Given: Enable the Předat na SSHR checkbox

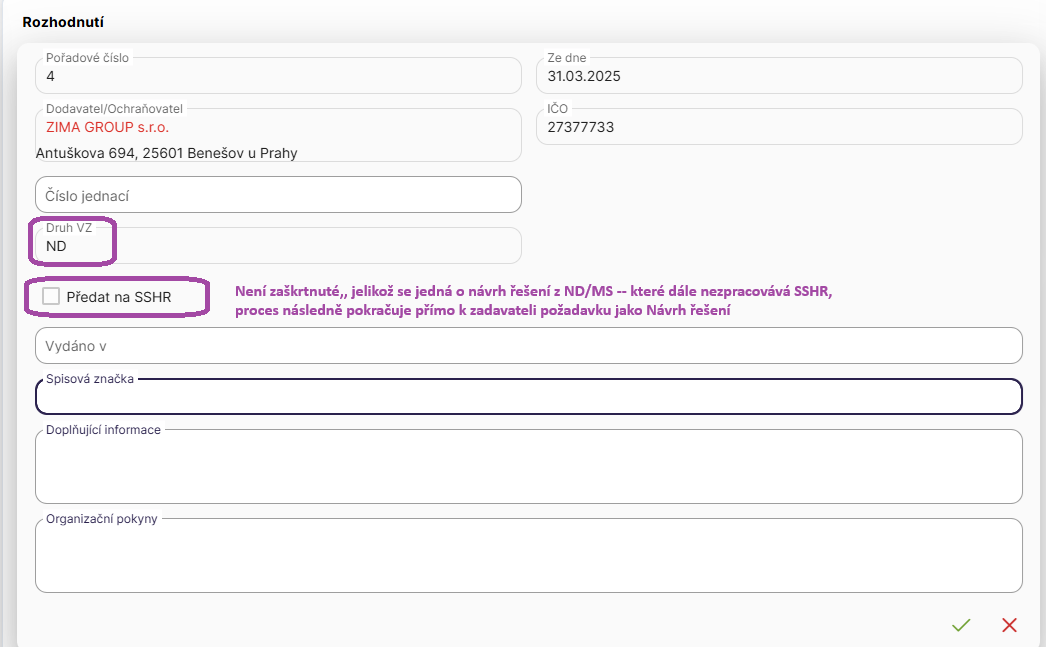Looking at the screenshot, I should coord(51,297).
